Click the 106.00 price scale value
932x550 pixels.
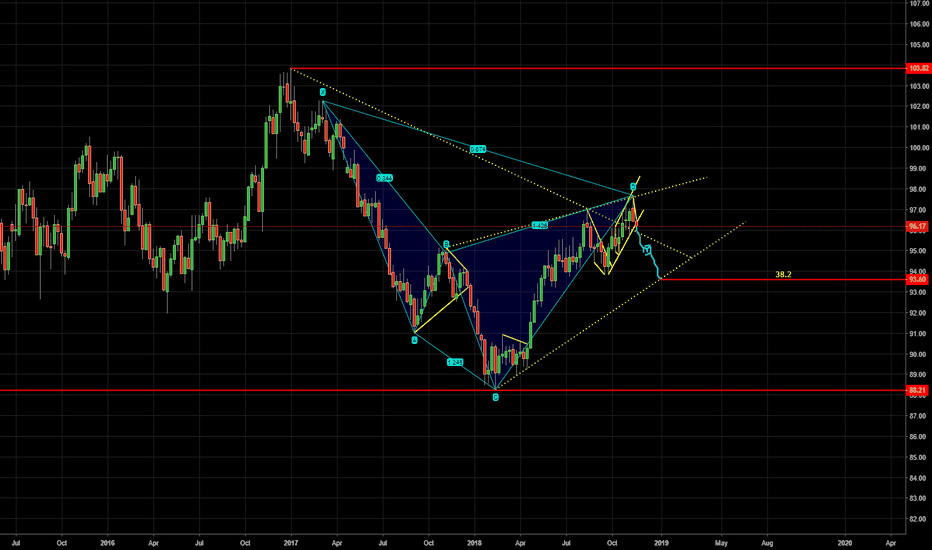(920, 24)
